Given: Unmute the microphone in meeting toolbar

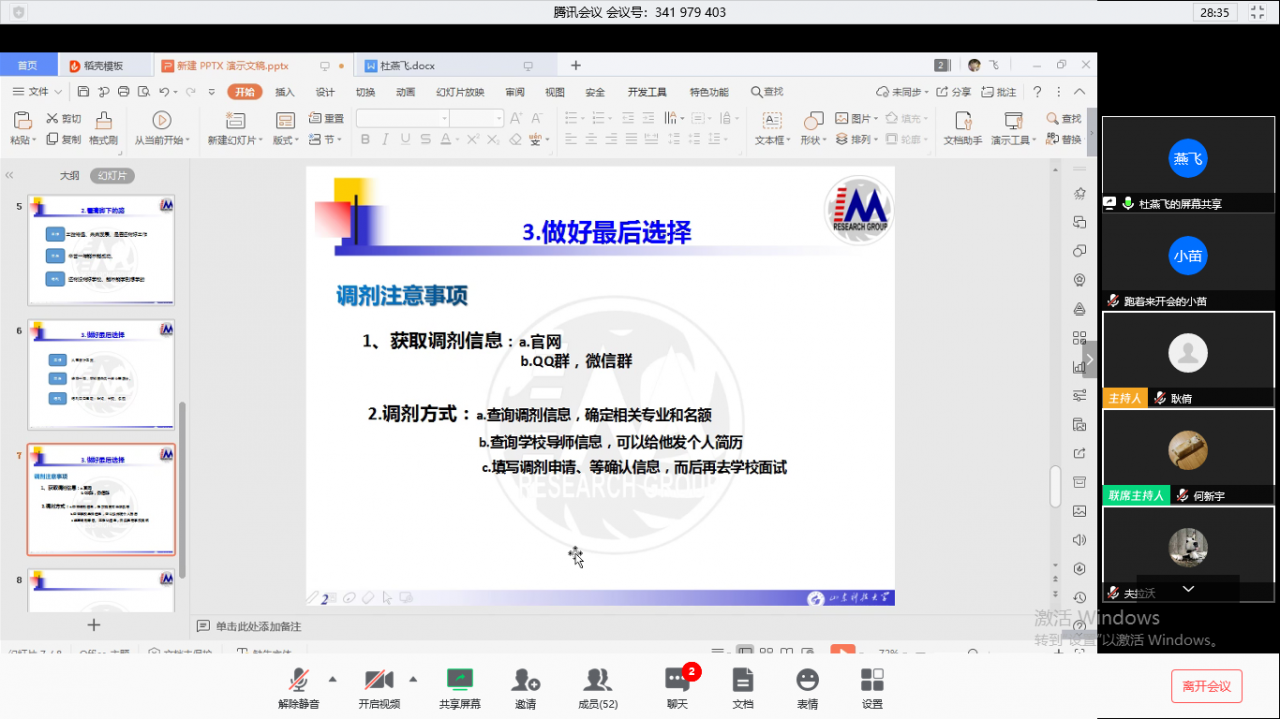Looking at the screenshot, I should click(x=299, y=688).
